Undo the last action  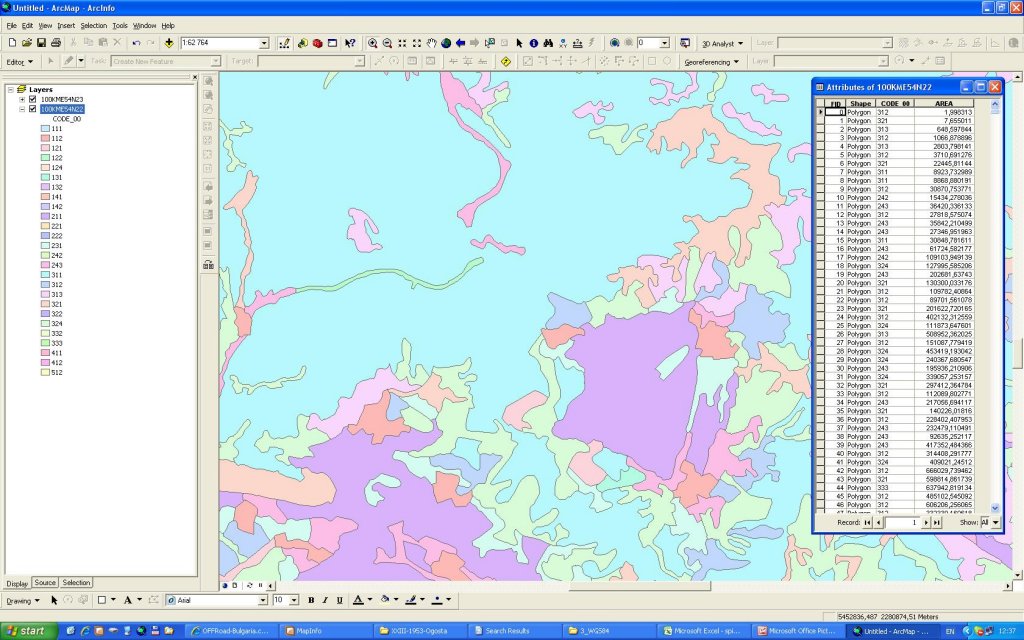coord(136,42)
